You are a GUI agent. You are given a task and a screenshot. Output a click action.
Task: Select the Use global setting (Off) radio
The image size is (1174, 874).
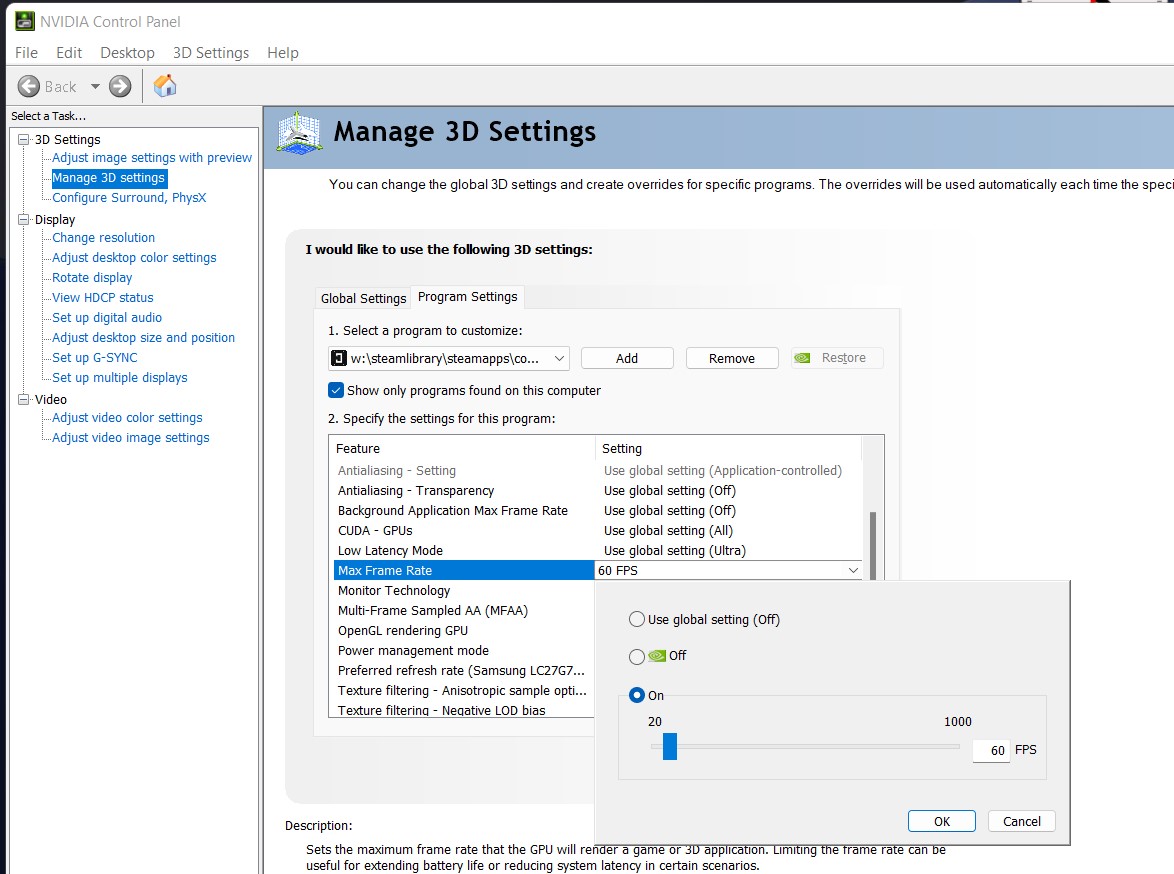[637, 620]
